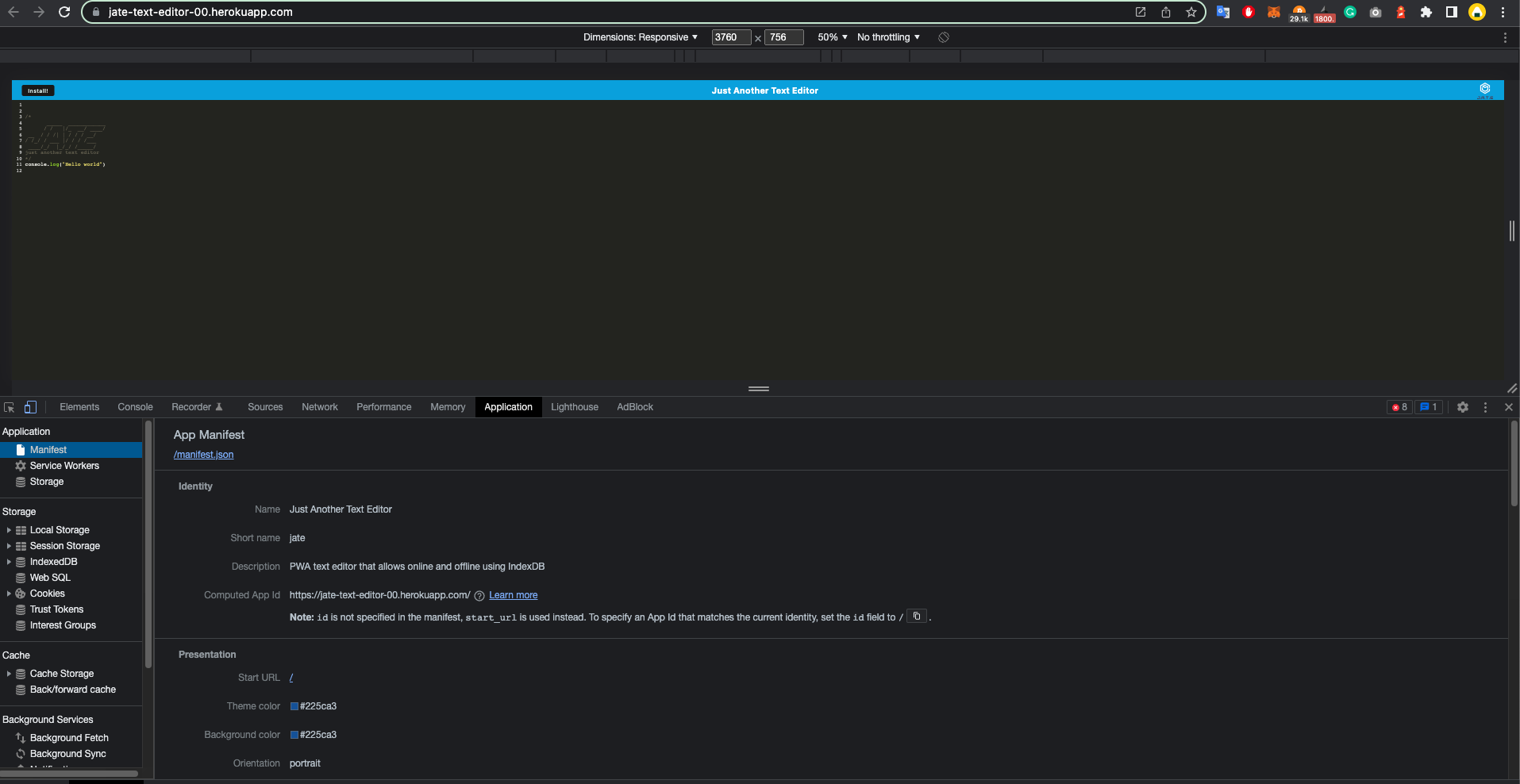Click the issues counter icon in DevTools
The width and height of the screenshot is (1520, 784).
point(1427,407)
